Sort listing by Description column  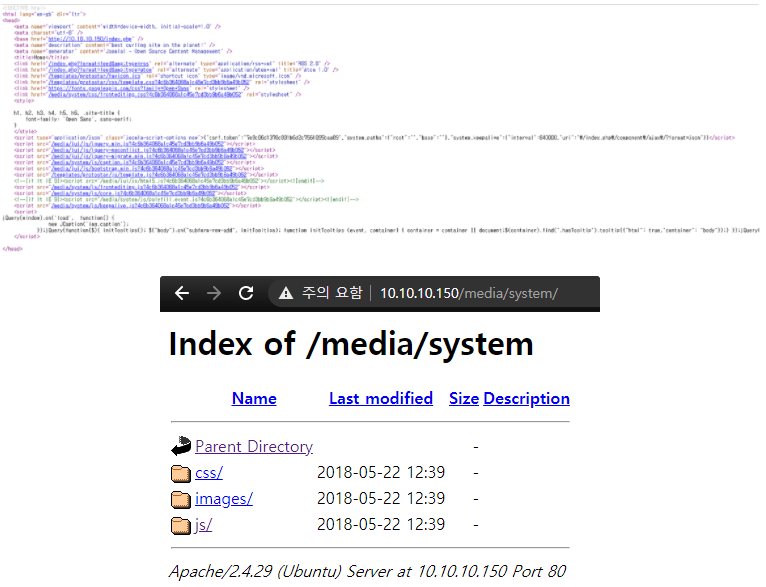(526, 398)
